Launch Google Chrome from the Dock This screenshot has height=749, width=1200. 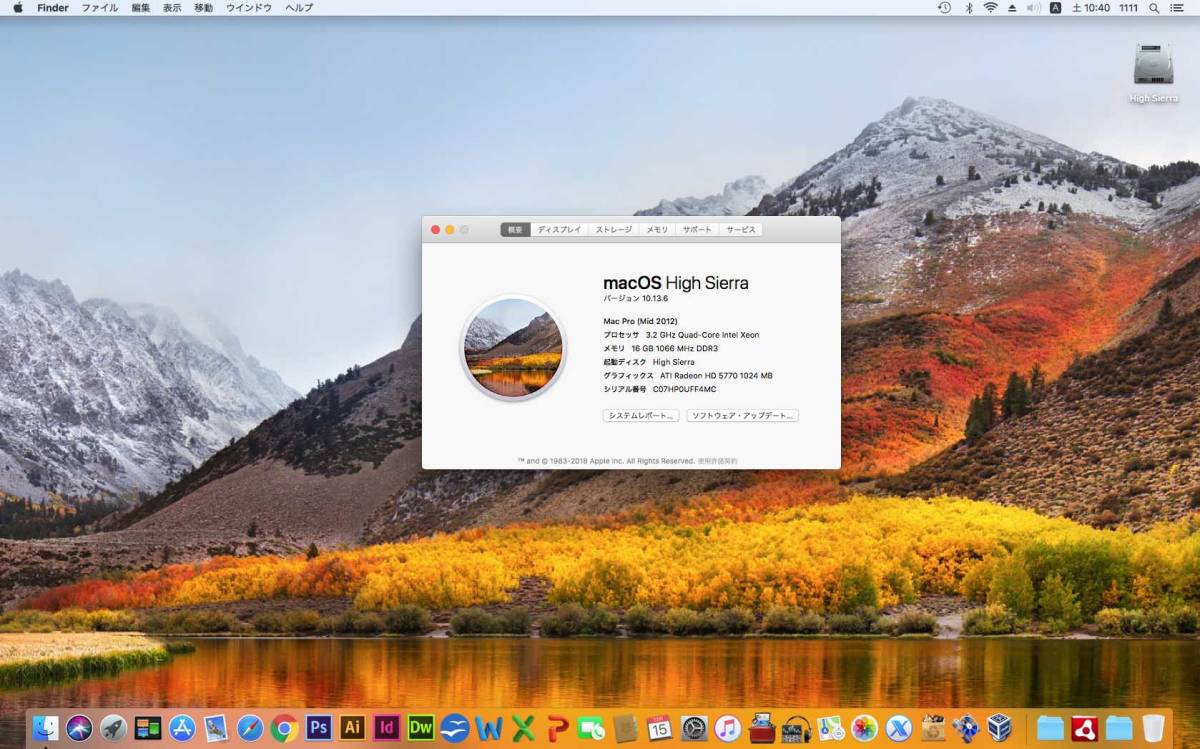pyautogui.click(x=284, y=728)
